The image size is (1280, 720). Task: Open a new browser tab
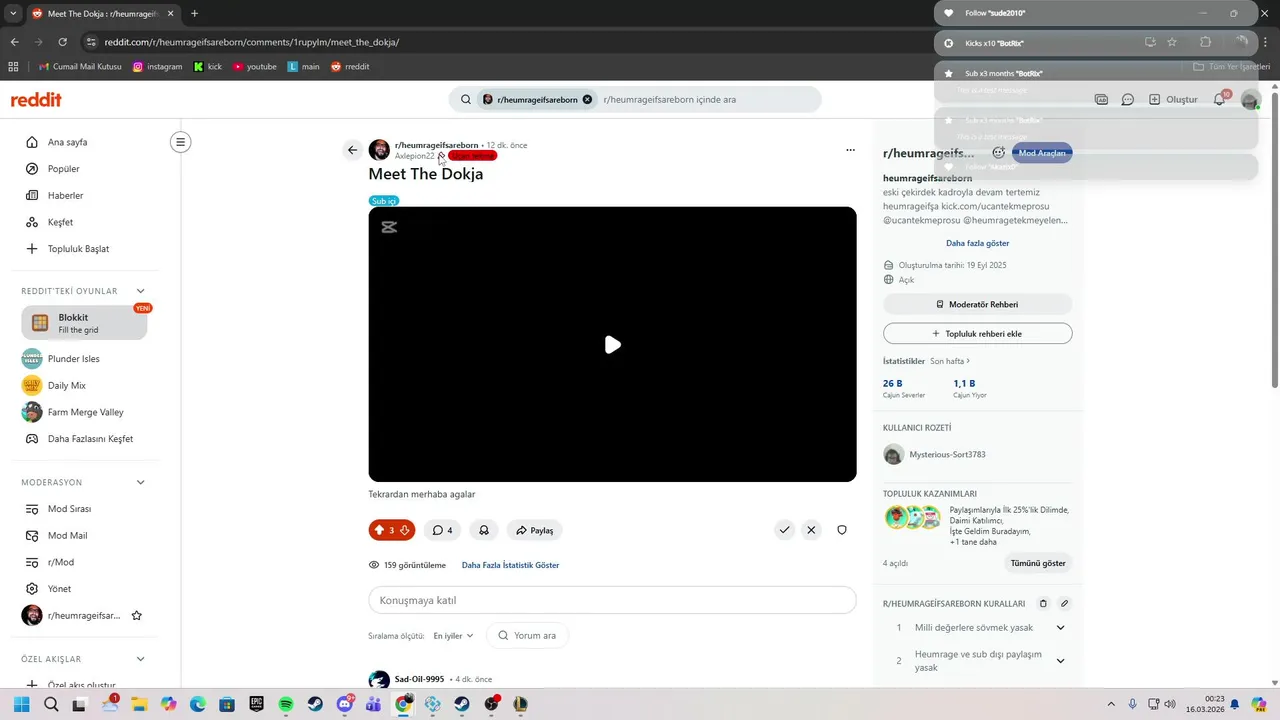(x=194, y=13)
